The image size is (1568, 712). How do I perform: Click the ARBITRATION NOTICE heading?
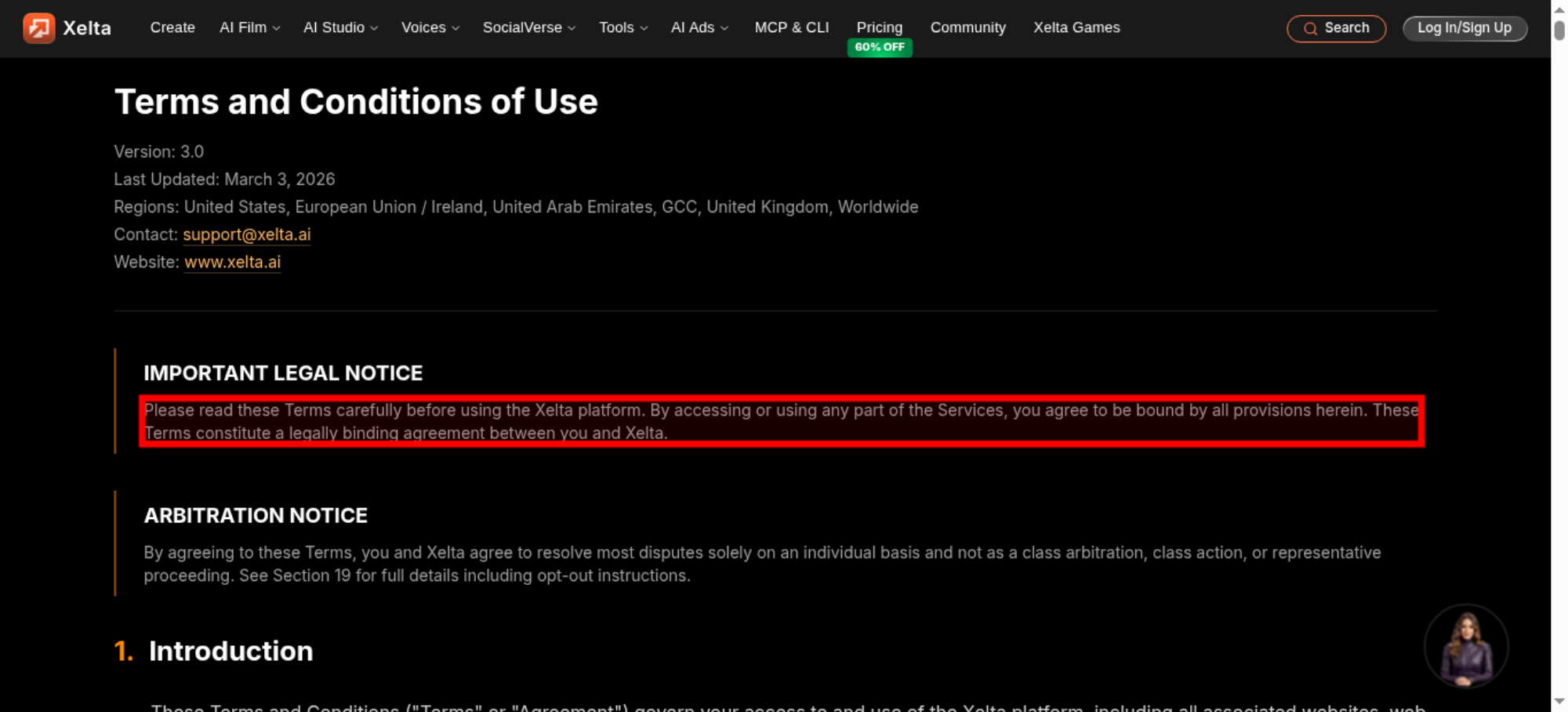[256, 515]
